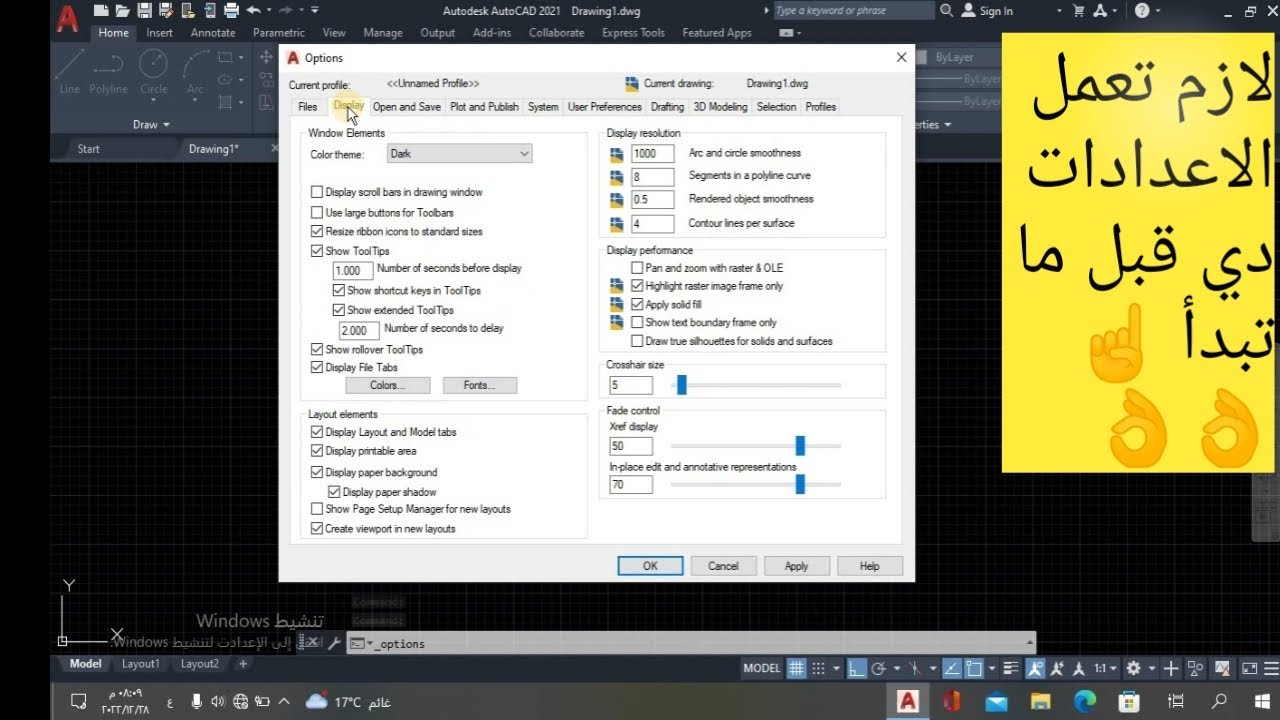Image resolution: width=1280 pixels, height=720 pixels.
Task: Click the Fonts... button
Action: pyautogui.click(x=479, y=385)
